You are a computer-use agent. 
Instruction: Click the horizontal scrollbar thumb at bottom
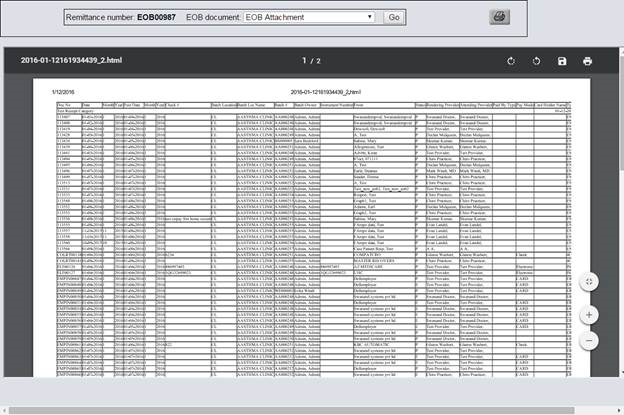pyautogui.click(x=291, y=410)
